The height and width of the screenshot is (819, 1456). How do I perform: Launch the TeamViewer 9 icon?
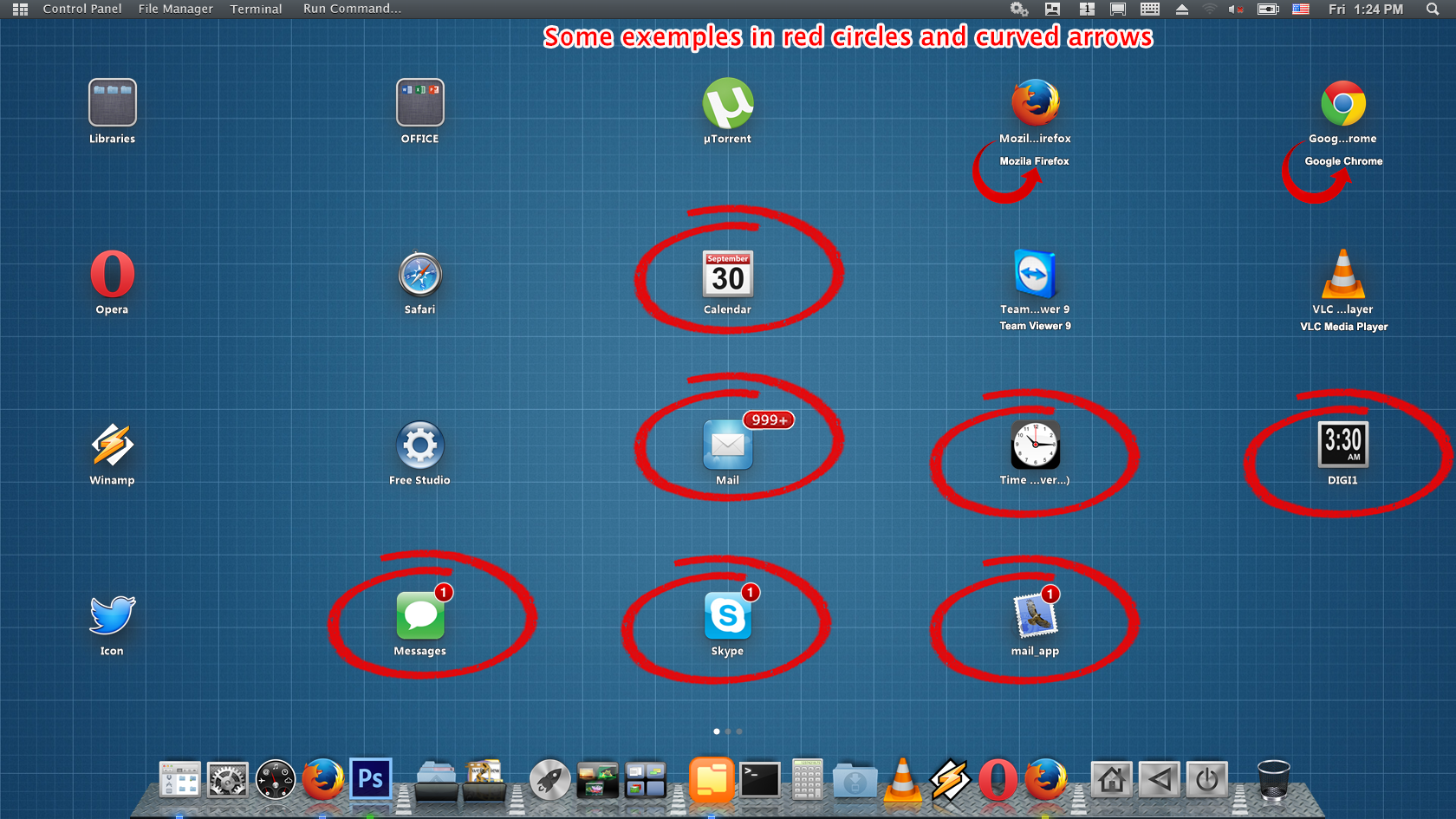pyautogui.click(x=1035, y=274)
